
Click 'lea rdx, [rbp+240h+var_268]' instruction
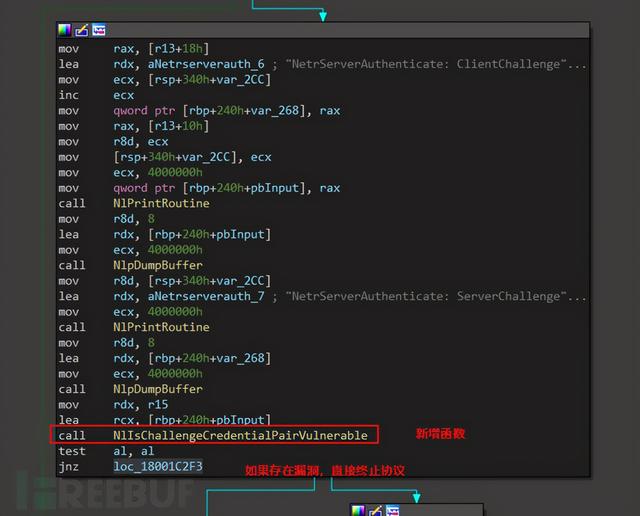[x=164, y=358]
